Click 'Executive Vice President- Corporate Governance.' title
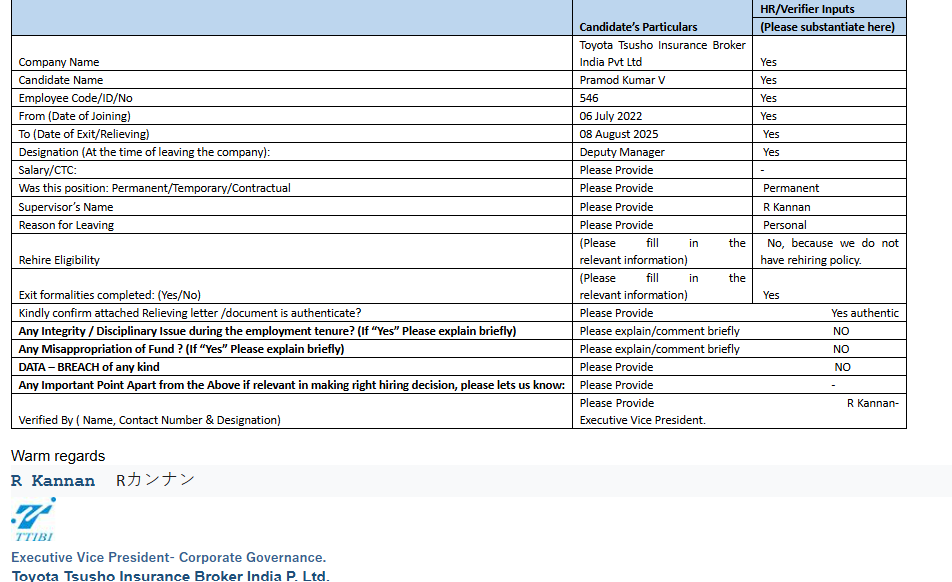 click(x=168, y=558)
